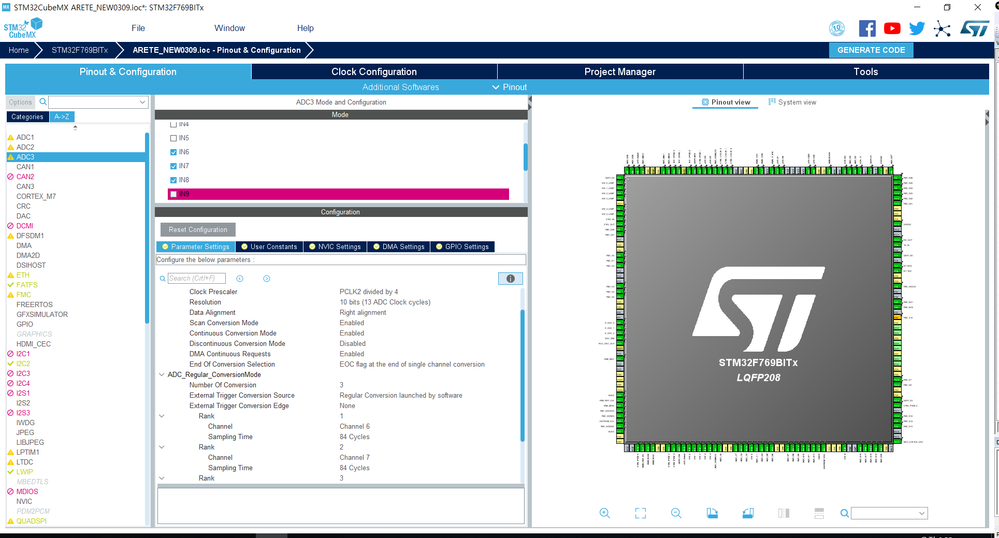This screenshot has height=538, width=999.
Task: Open the Help menu
Action: [x=305, y=28]
